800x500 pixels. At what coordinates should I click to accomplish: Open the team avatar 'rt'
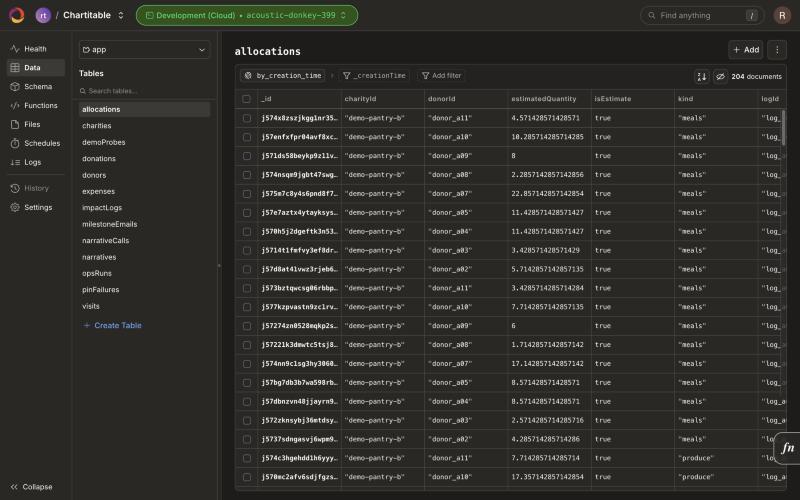pos(43,15)
